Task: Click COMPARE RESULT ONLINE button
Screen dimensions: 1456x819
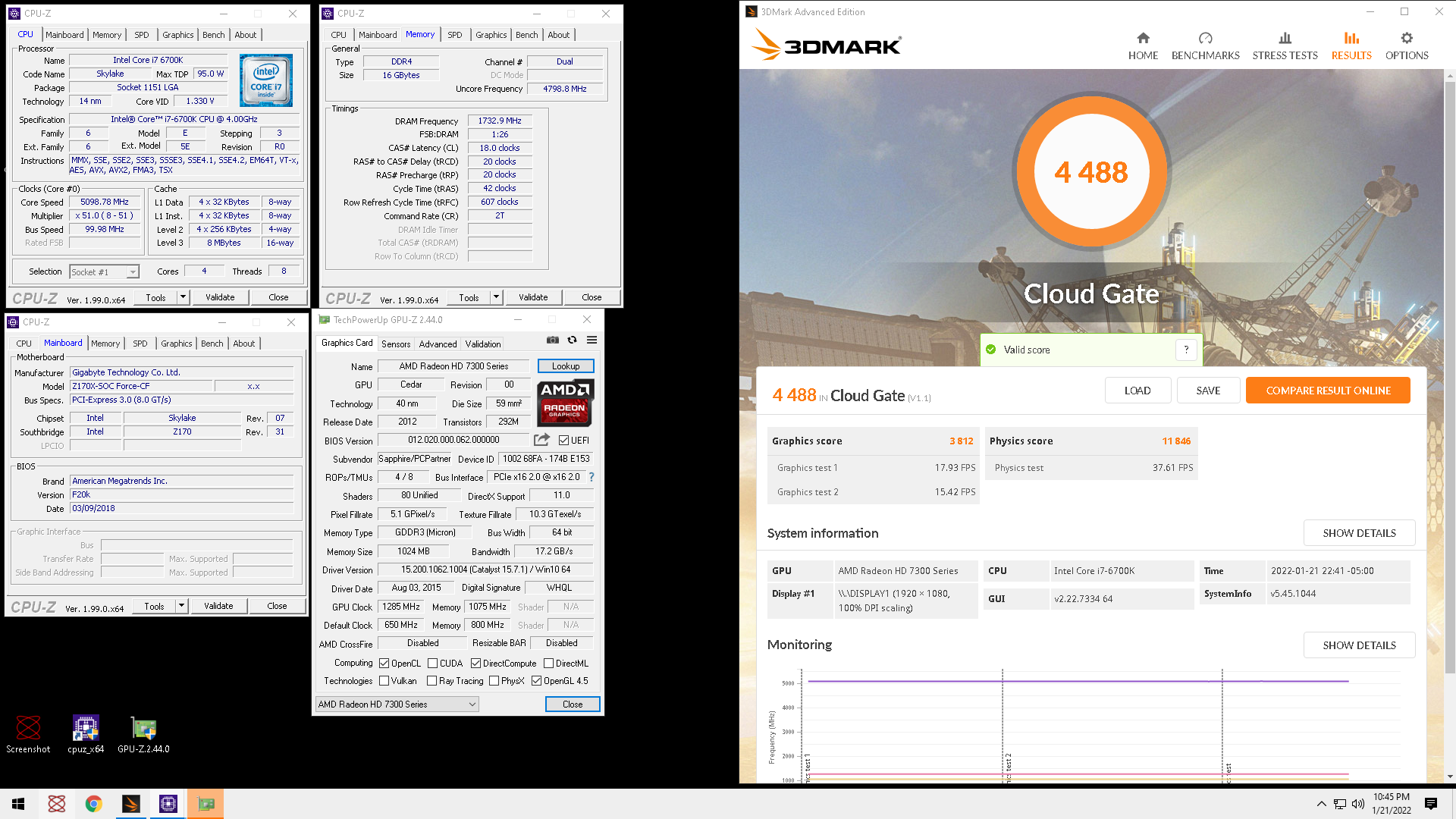Action: click(x=1328, y=391)
